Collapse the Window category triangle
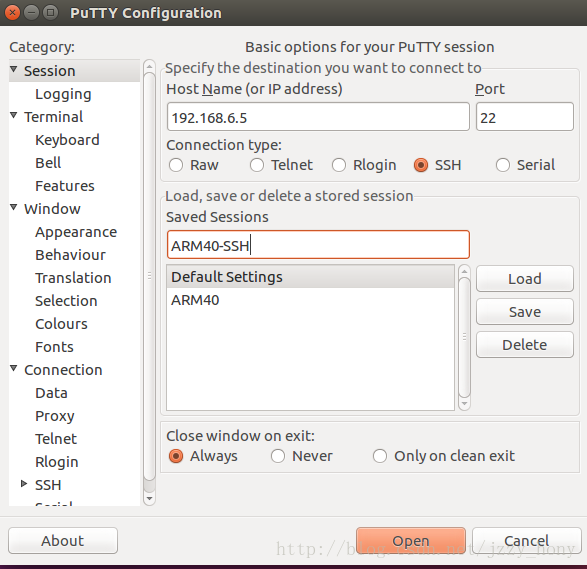The image size is (587, 569). tap(14, 207)
